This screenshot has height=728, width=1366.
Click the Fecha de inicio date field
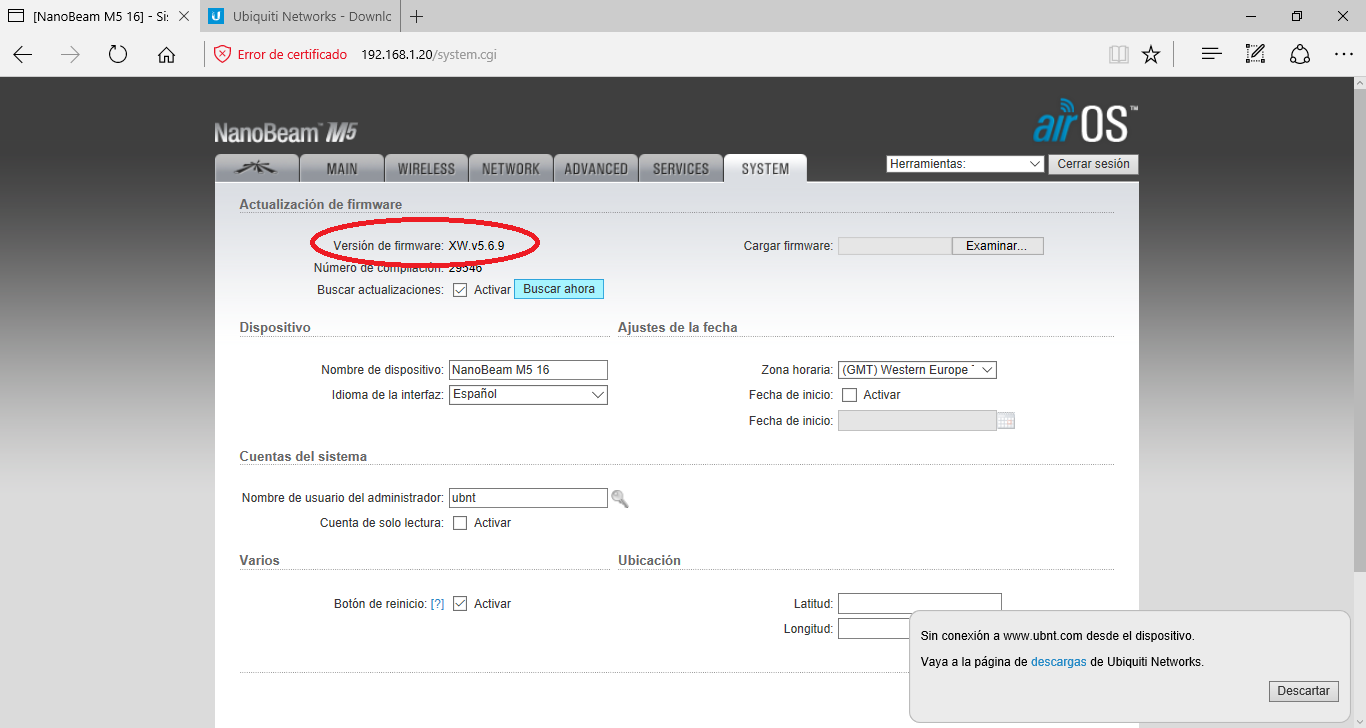pyautogui.click(x=917, y=421)
